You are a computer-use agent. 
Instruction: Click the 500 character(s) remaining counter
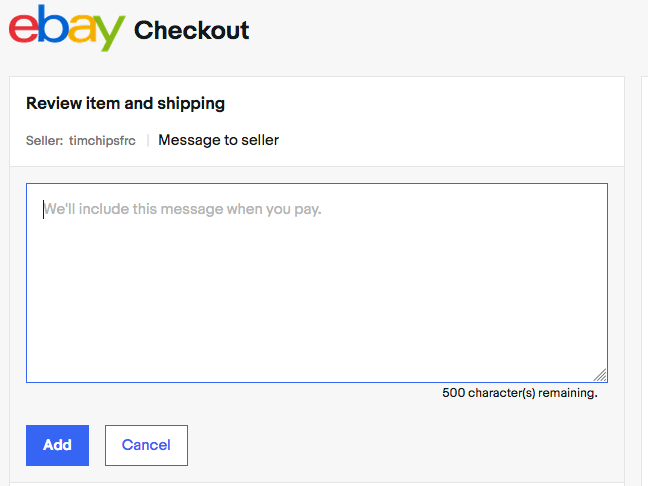pyautogui.click(x=519, y=393)
